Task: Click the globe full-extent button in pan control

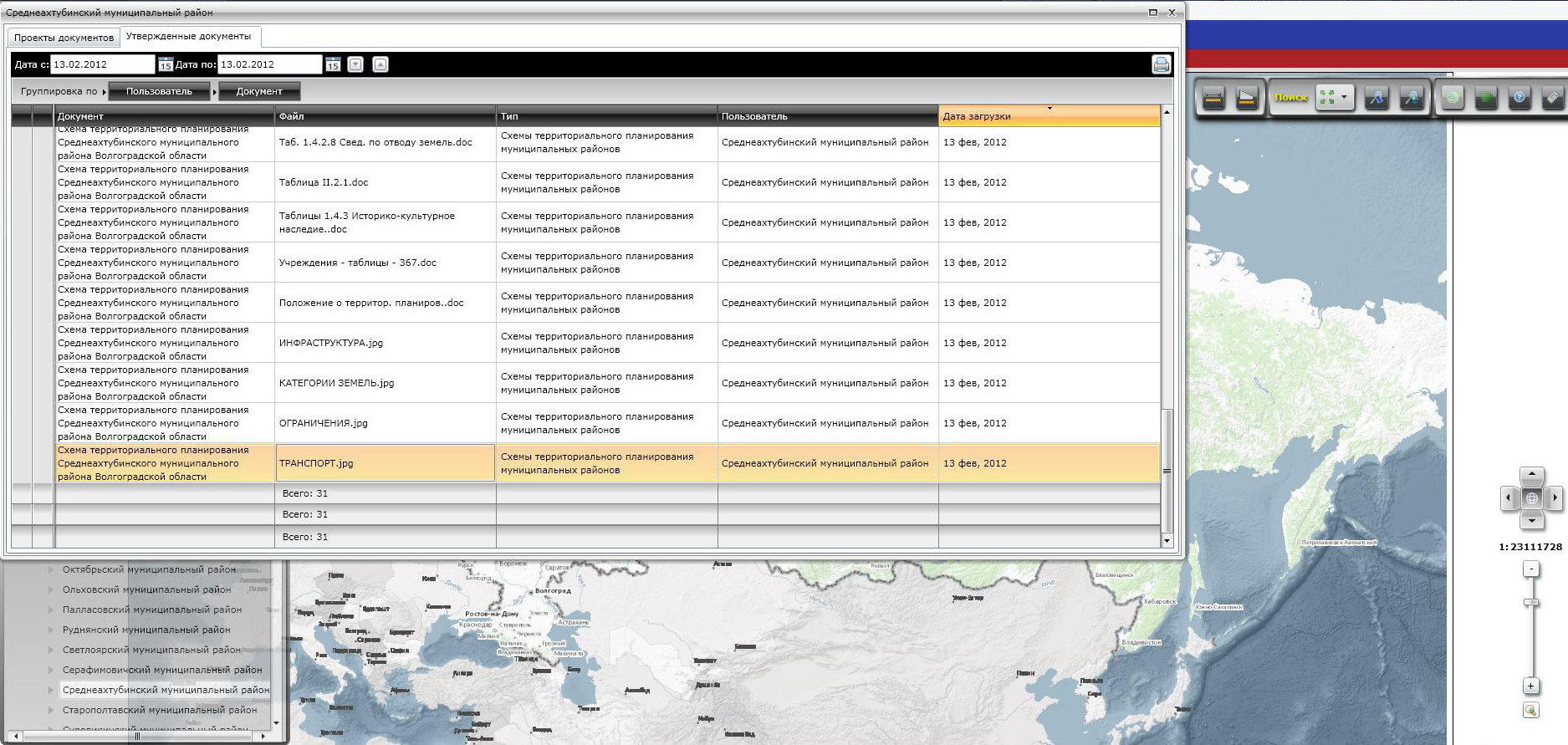Action: (1531, 498)
